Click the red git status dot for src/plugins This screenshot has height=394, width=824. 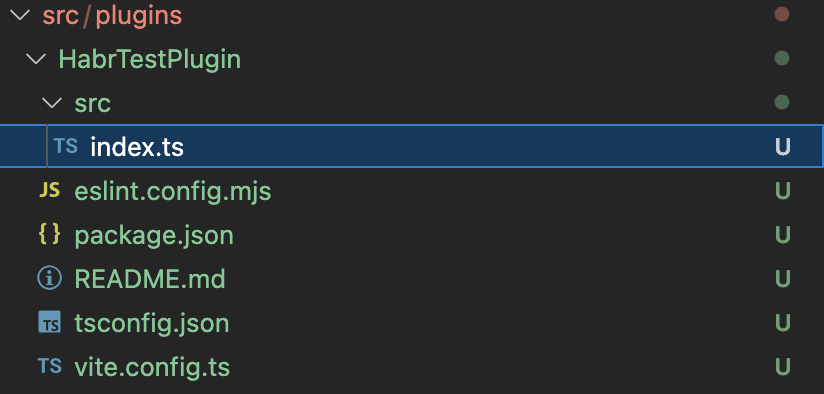pos(782,14)
